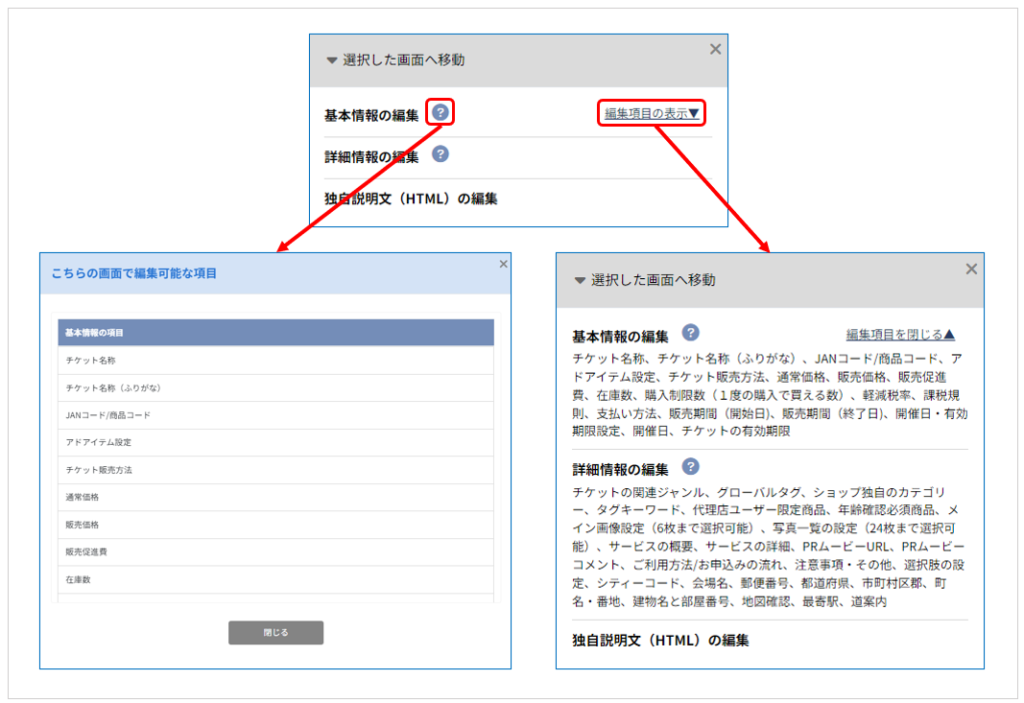Open 独自説明文（HTML）の編集 in top panel
This screenshot has width=1024, height=703.
(x=411, y=199)
